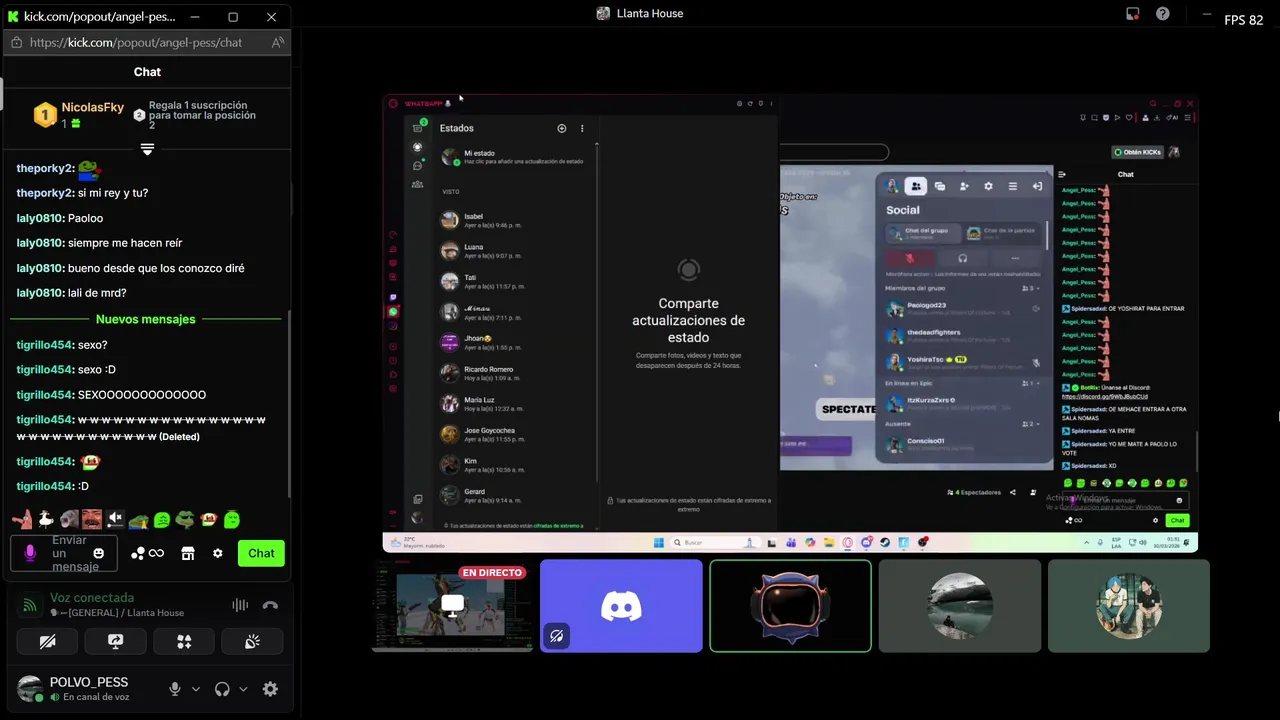Open the Discord inbox icon
Image resolution: width=1280 pixels, height=720 pixels.
click(1133, 14)
